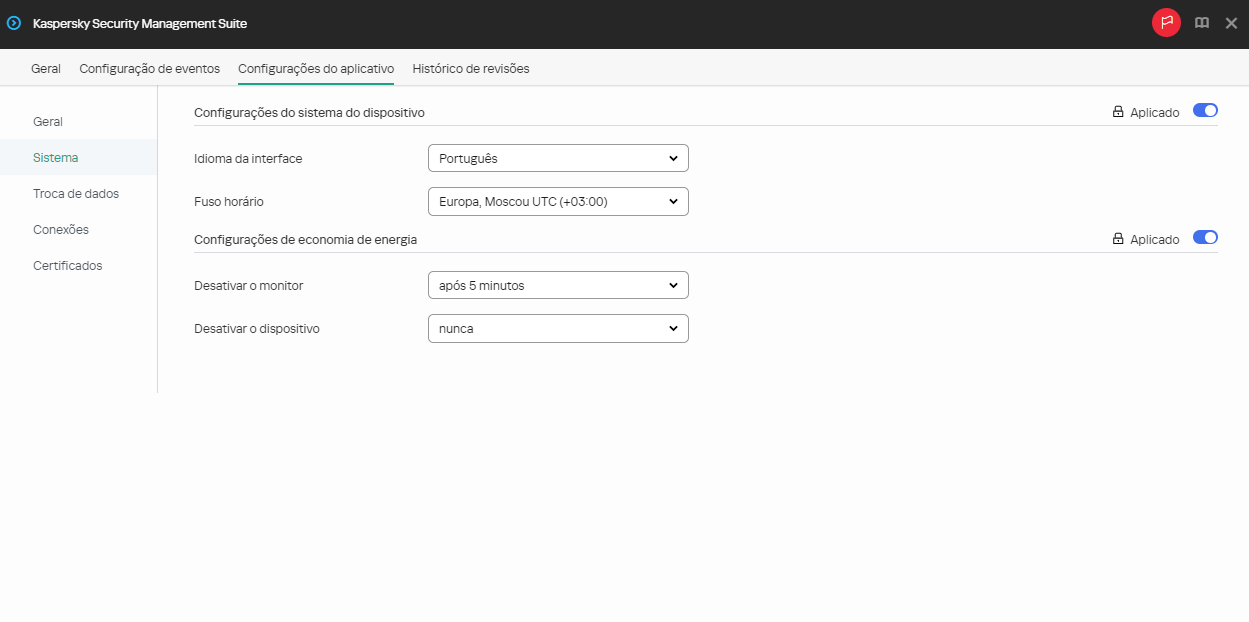Select Geral in the left sidebar
1249x622 pixels.
pos(48,121)
